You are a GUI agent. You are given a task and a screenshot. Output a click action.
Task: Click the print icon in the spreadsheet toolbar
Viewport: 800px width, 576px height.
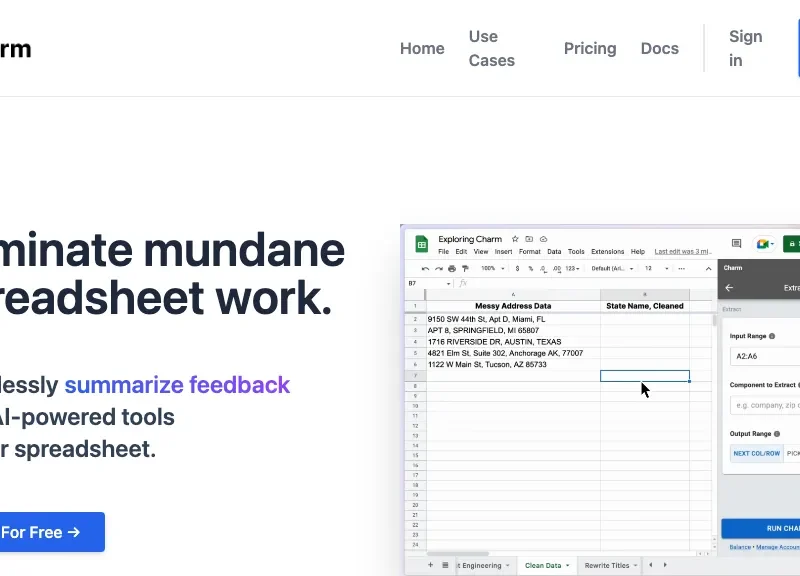(452, 269)
